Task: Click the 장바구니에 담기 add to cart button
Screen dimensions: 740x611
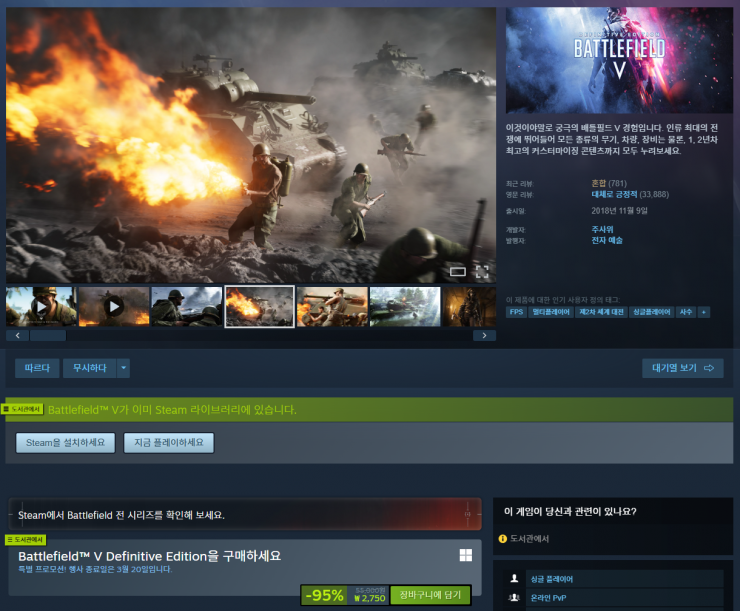Action: pos(430,595)
